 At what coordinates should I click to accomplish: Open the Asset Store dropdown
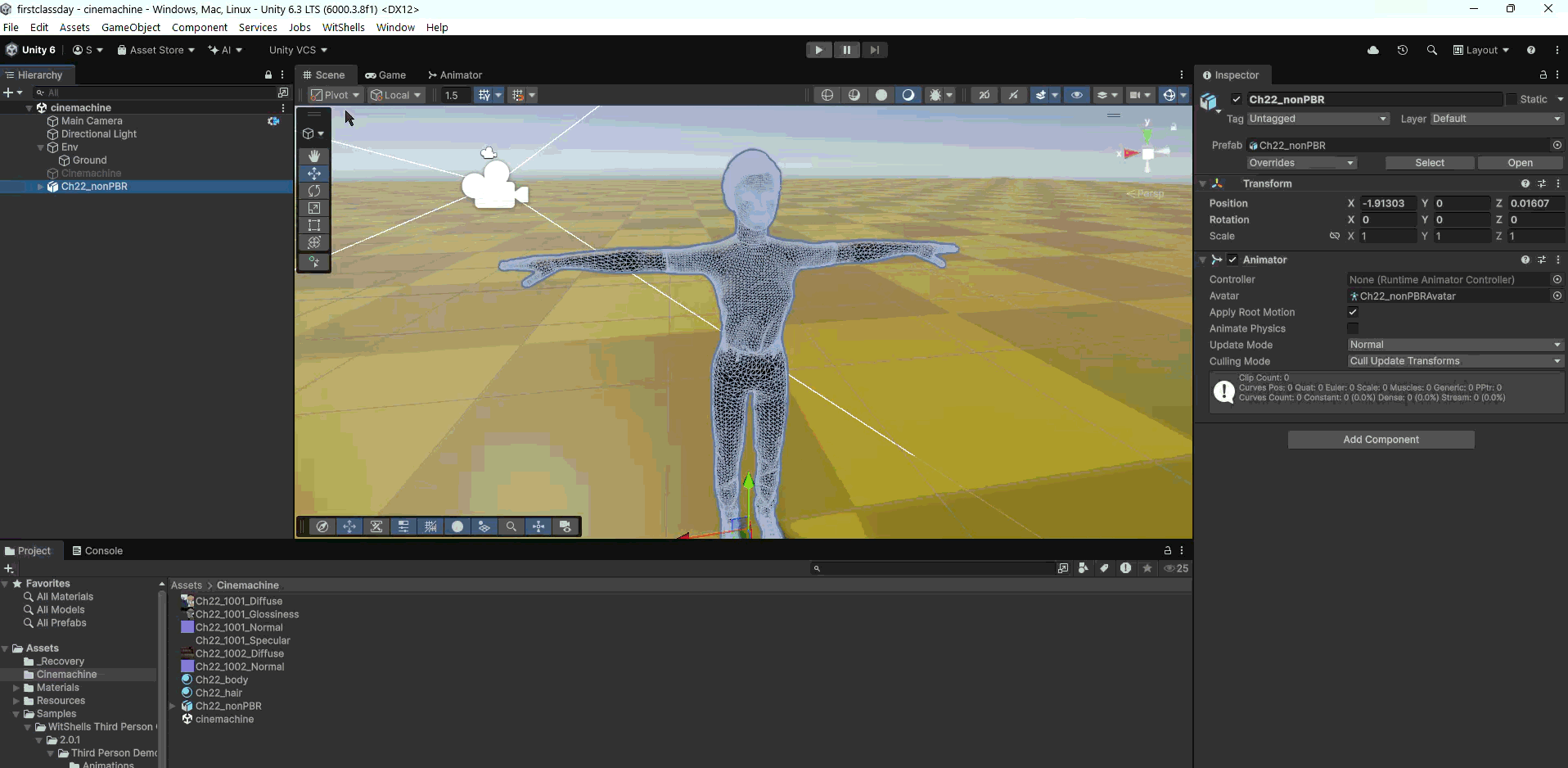point(155,50)
